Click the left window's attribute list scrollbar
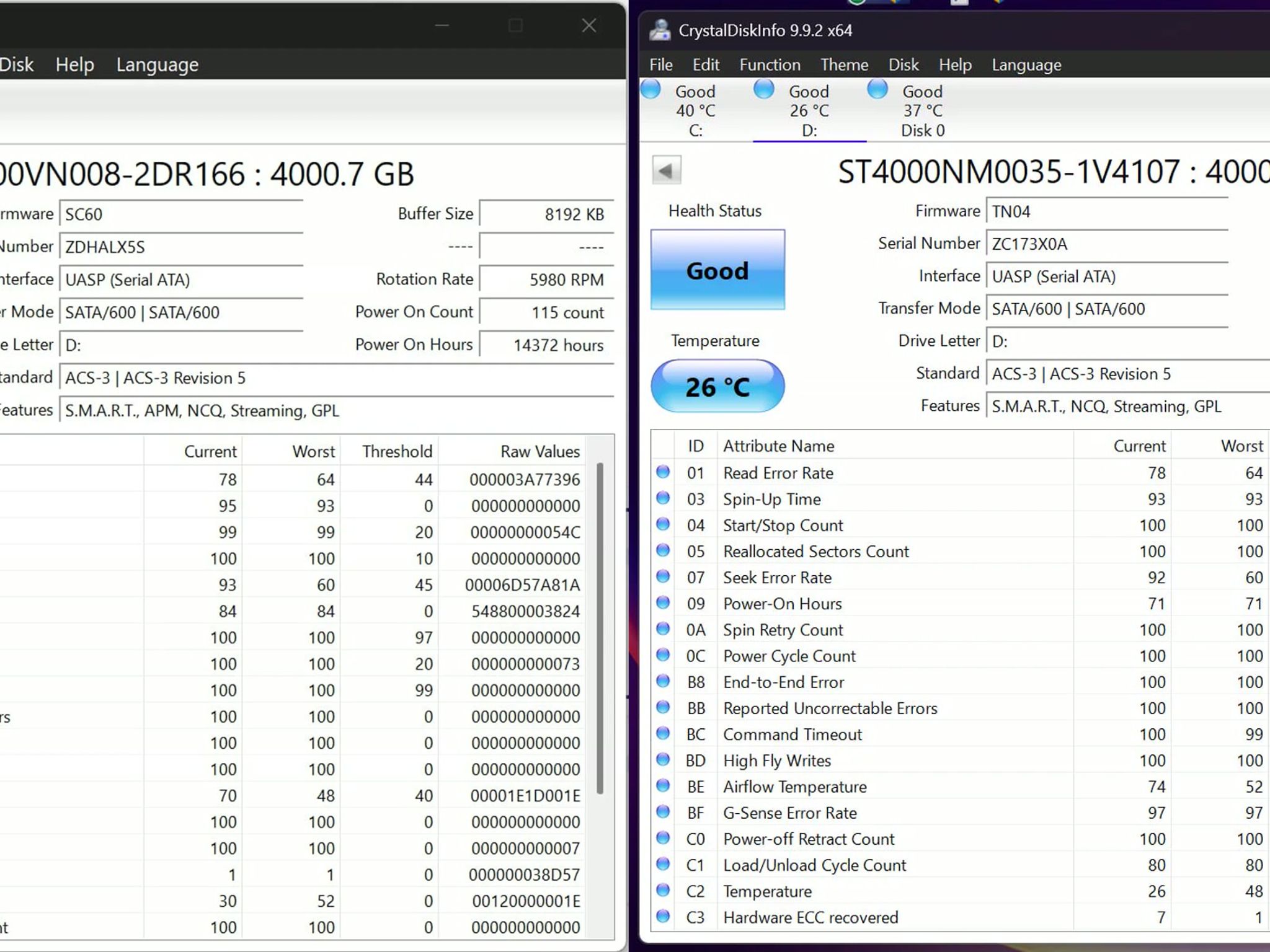 600,627
